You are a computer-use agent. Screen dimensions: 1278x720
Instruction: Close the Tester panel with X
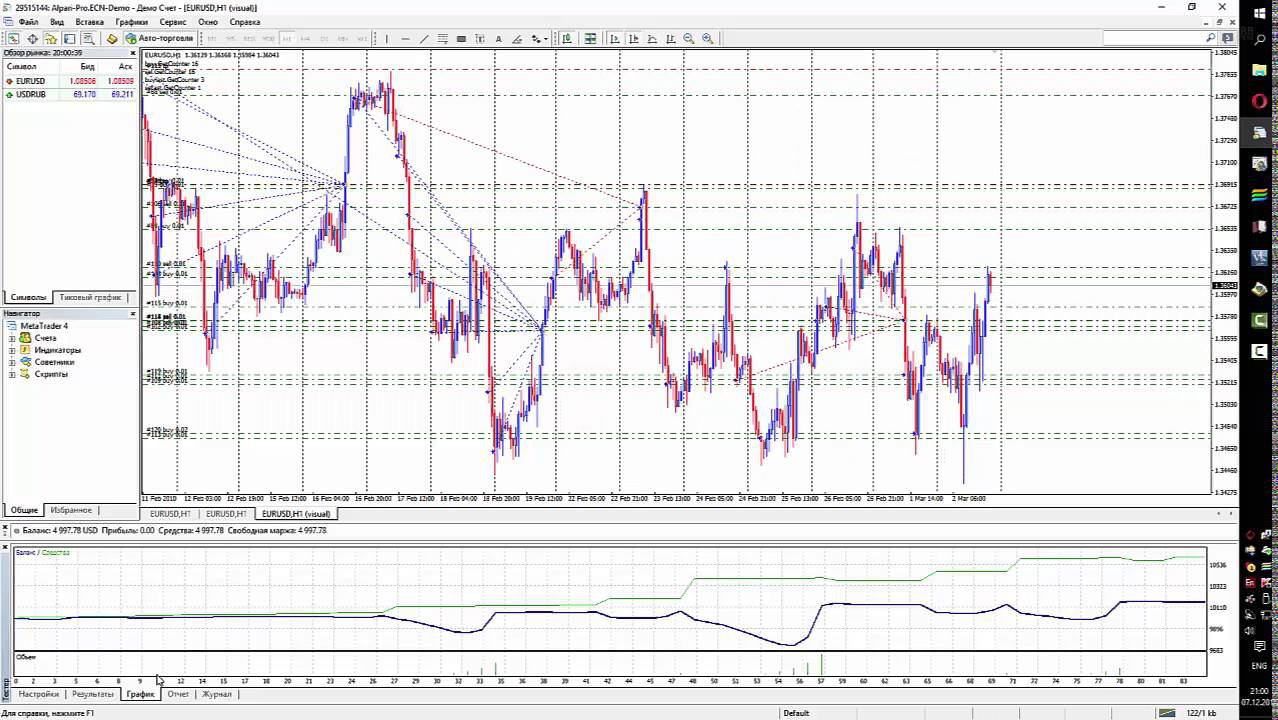click(5, 548)
